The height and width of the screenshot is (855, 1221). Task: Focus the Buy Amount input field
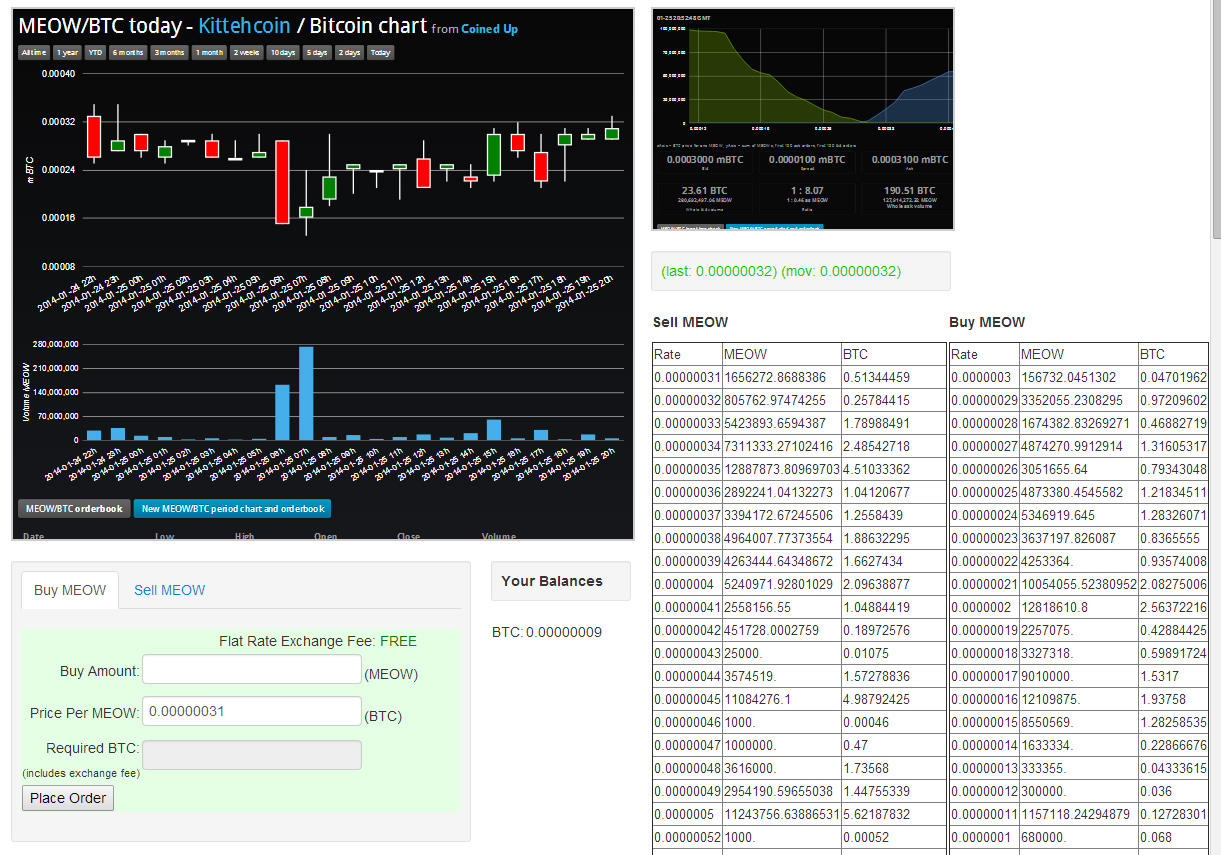point(252,669)
